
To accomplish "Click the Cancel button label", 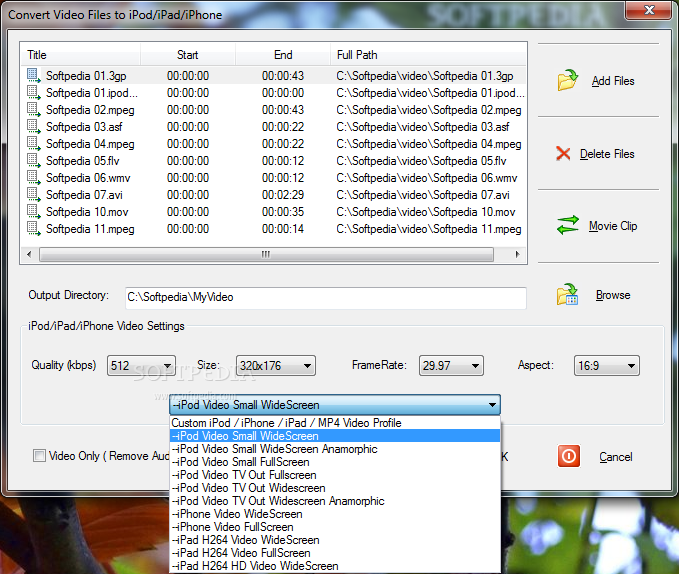I will pos(615,457).
